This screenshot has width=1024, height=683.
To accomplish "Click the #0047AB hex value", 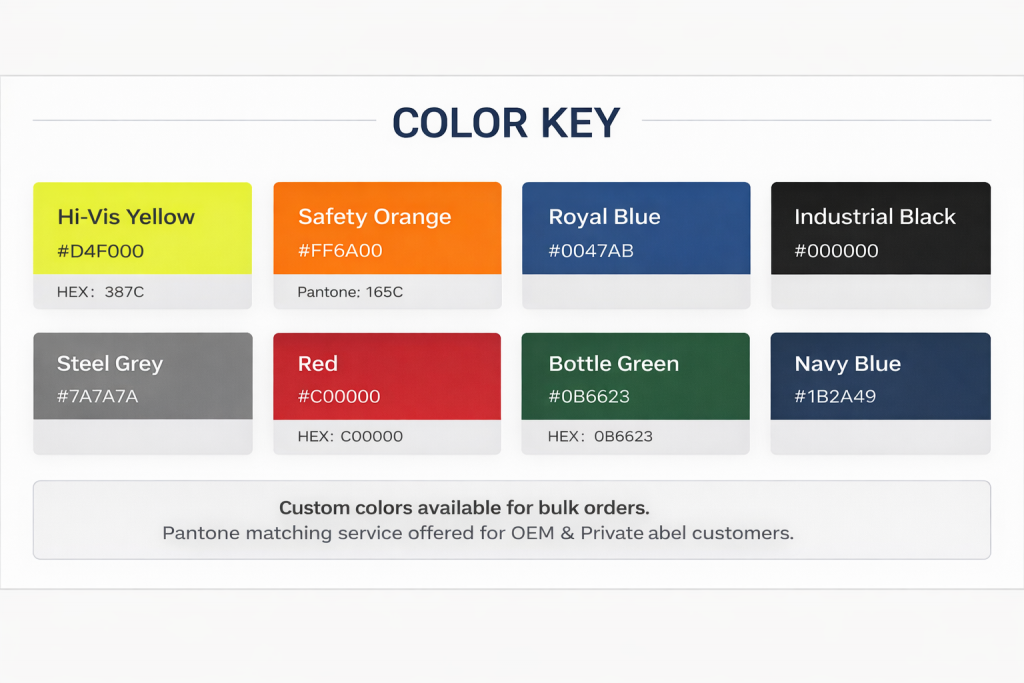I will point(591,251).
